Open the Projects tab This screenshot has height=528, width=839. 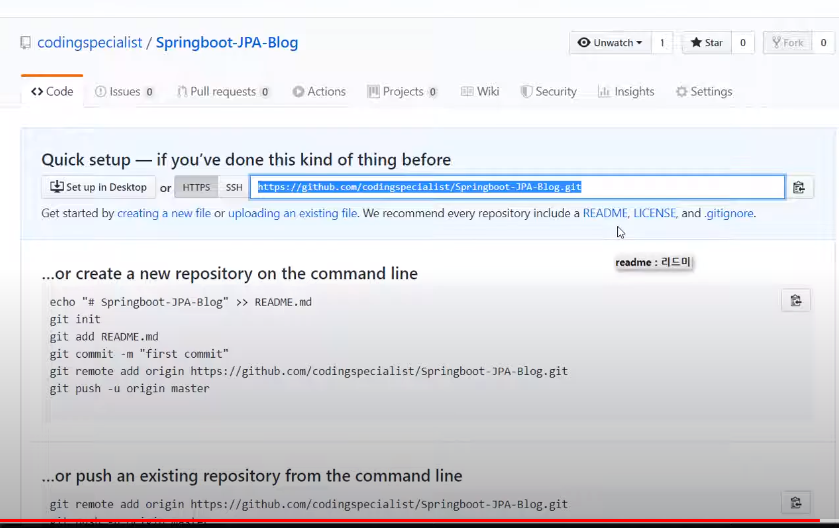(x=402, y=91)
